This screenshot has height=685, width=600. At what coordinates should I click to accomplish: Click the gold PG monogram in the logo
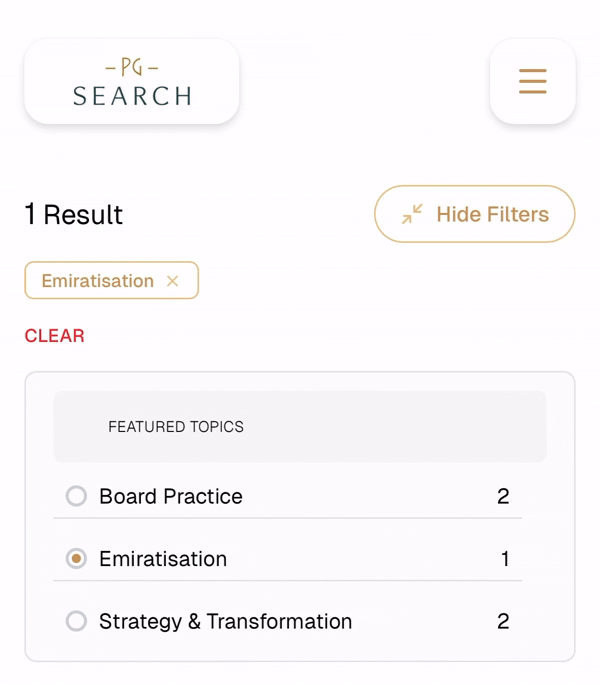tap(131, 68)
